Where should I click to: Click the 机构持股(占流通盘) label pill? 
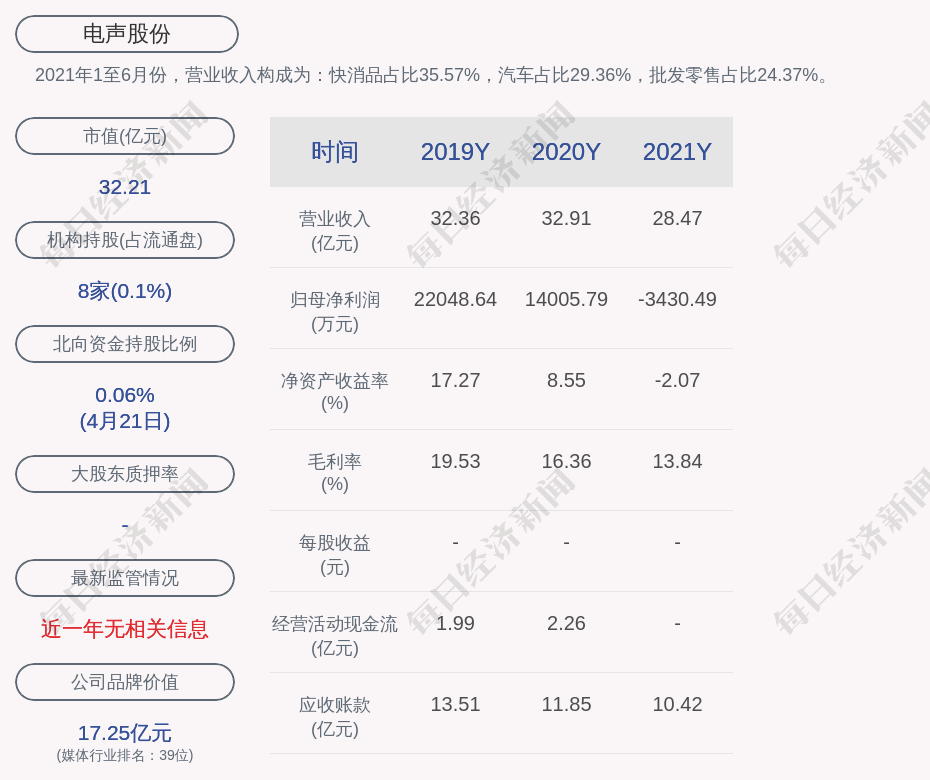click(x=125, y=240)
